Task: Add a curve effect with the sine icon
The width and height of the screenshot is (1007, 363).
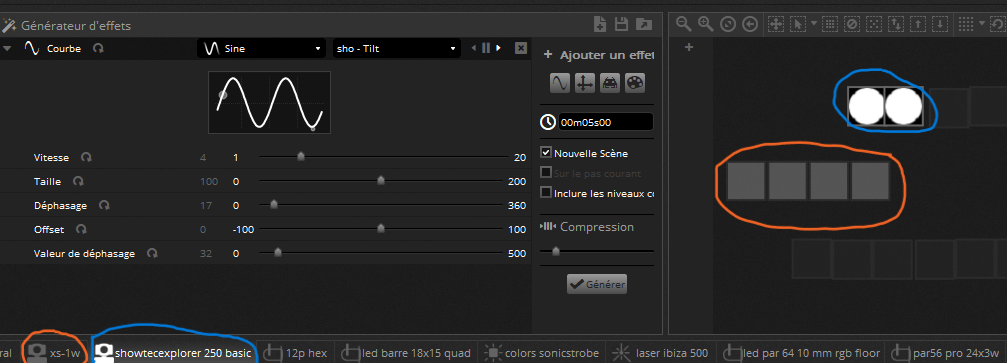Action: coord(559,84)
